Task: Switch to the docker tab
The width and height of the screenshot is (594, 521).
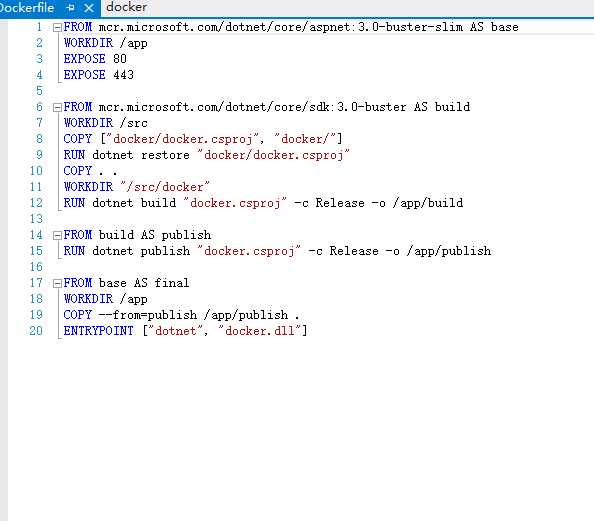Action: (127, 7)
